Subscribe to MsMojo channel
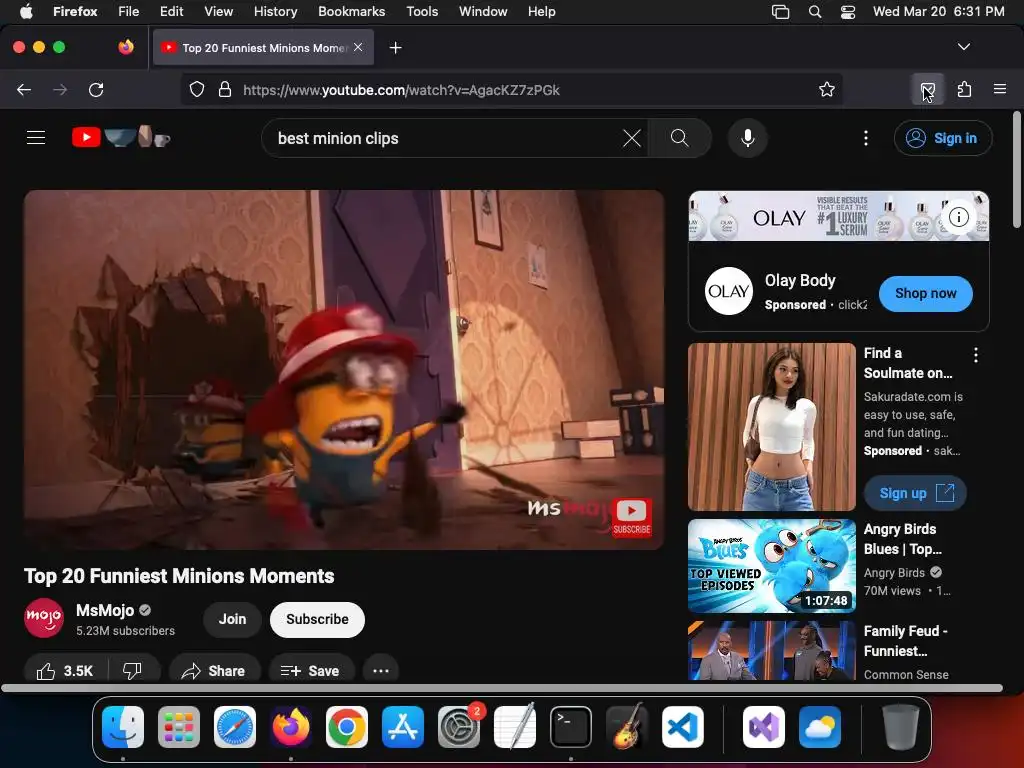Viewport: 1024px width, 768px height. [317, 619]
